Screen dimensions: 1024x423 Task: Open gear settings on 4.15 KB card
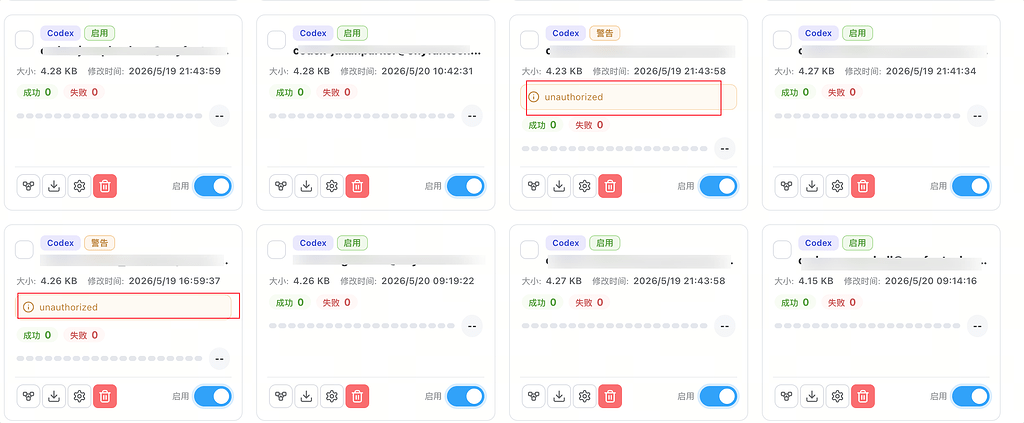point(837,396)
